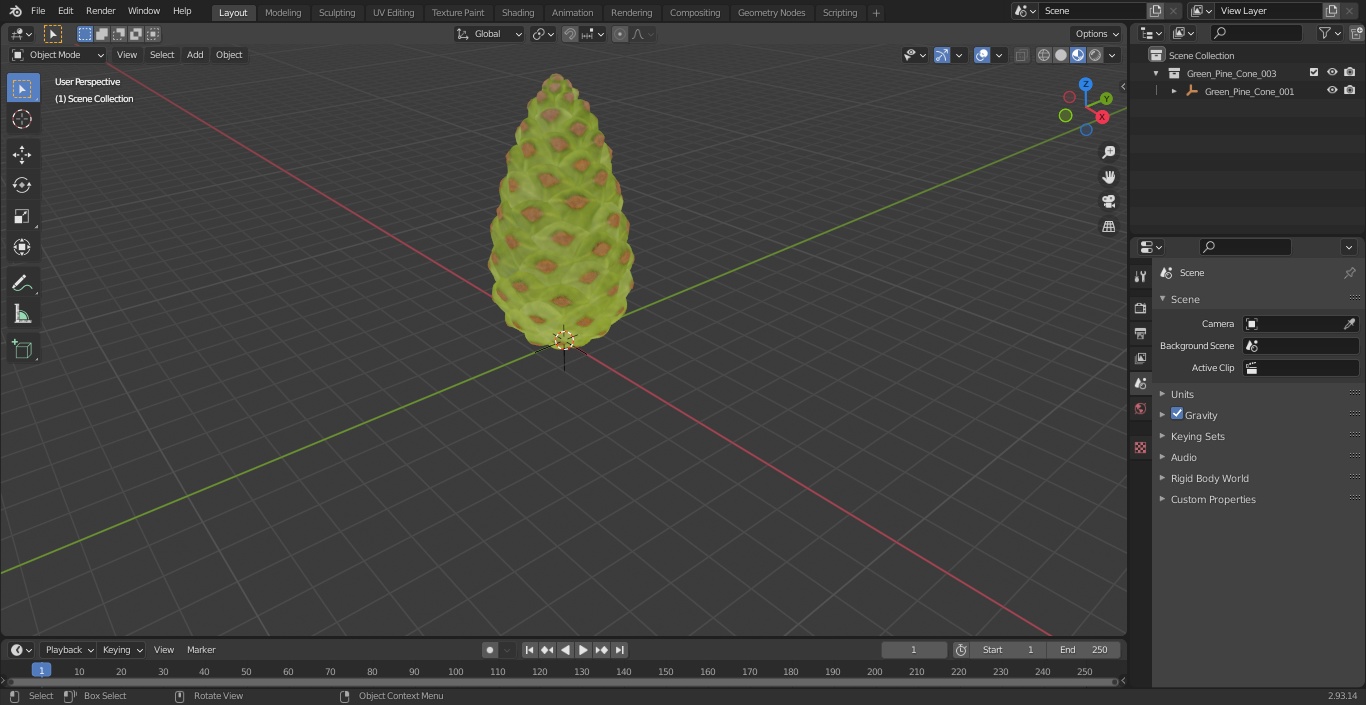Click the timeline horizontal scrollbar
1366x705 pixels.
point(563,682)
